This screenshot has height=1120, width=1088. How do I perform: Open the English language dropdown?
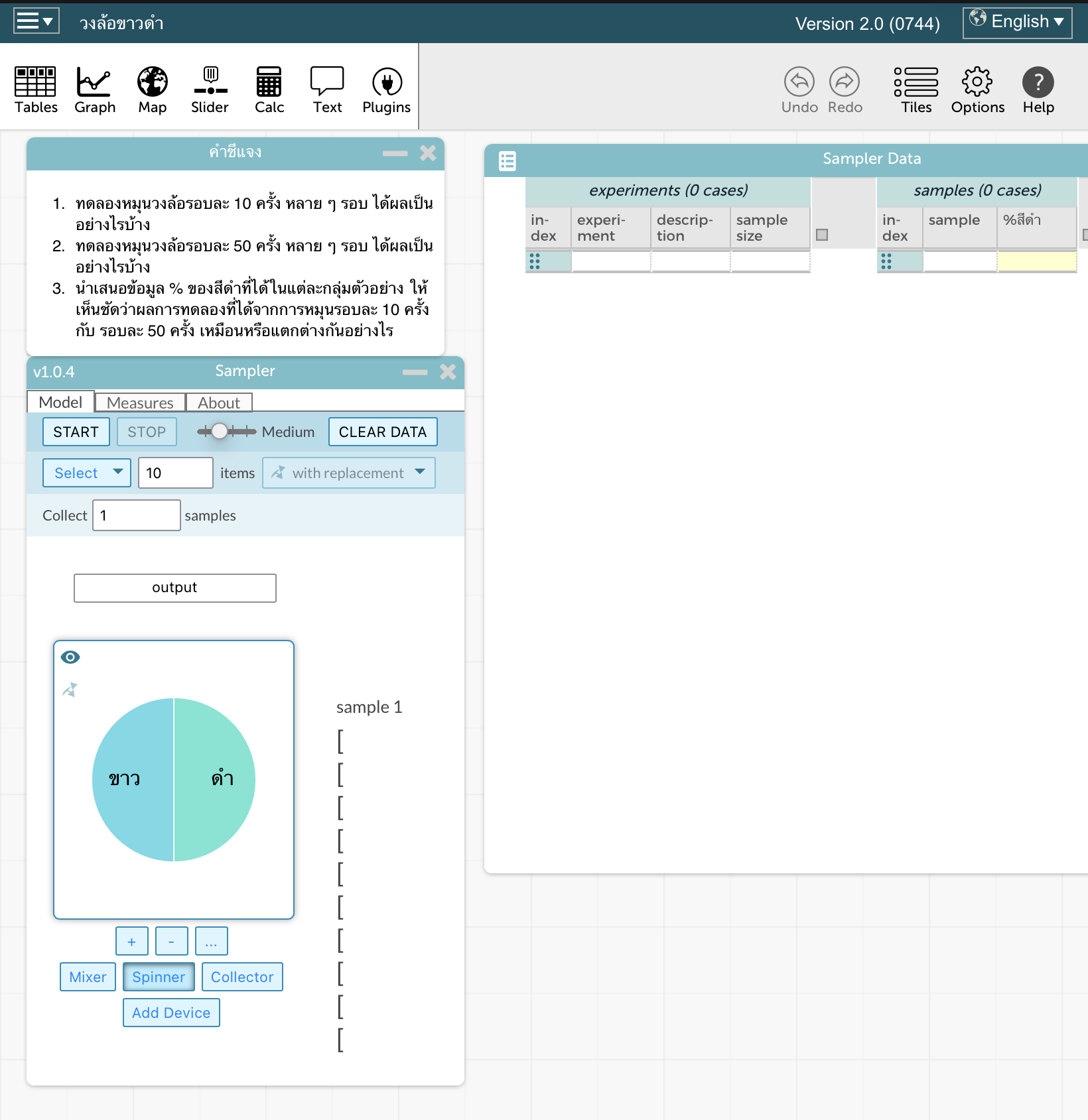pyautogui.click(x=1017, y=23)
